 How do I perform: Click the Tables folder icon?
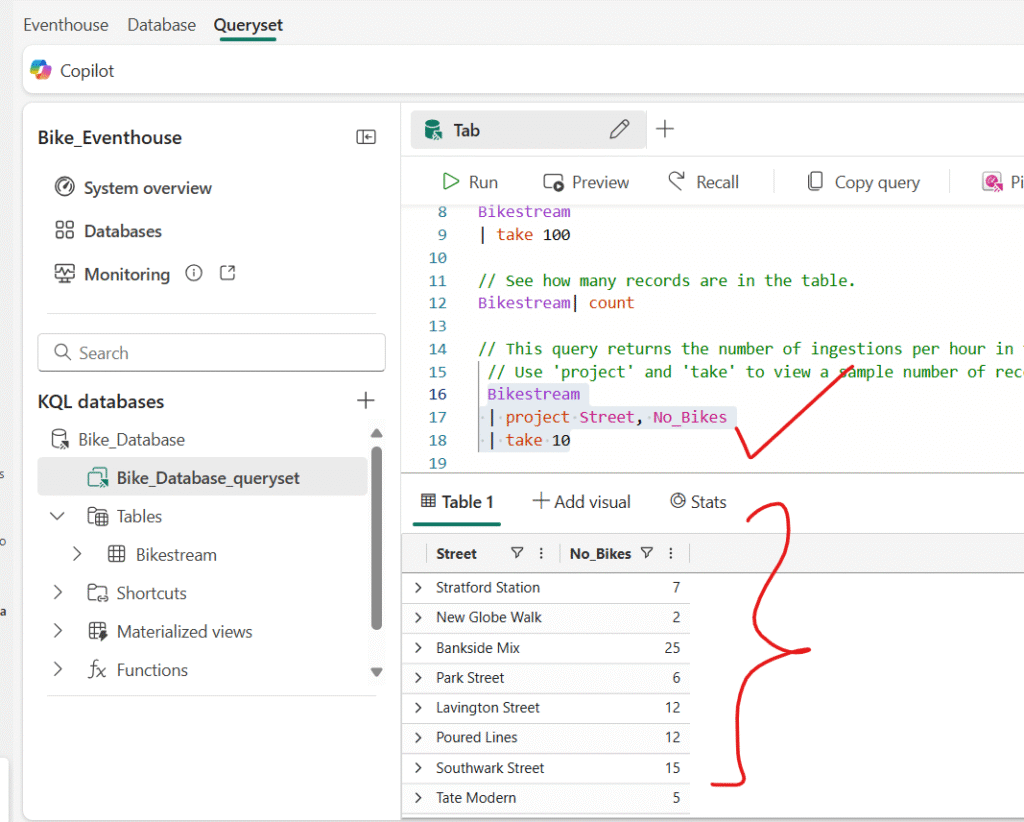tap(98, 516)
